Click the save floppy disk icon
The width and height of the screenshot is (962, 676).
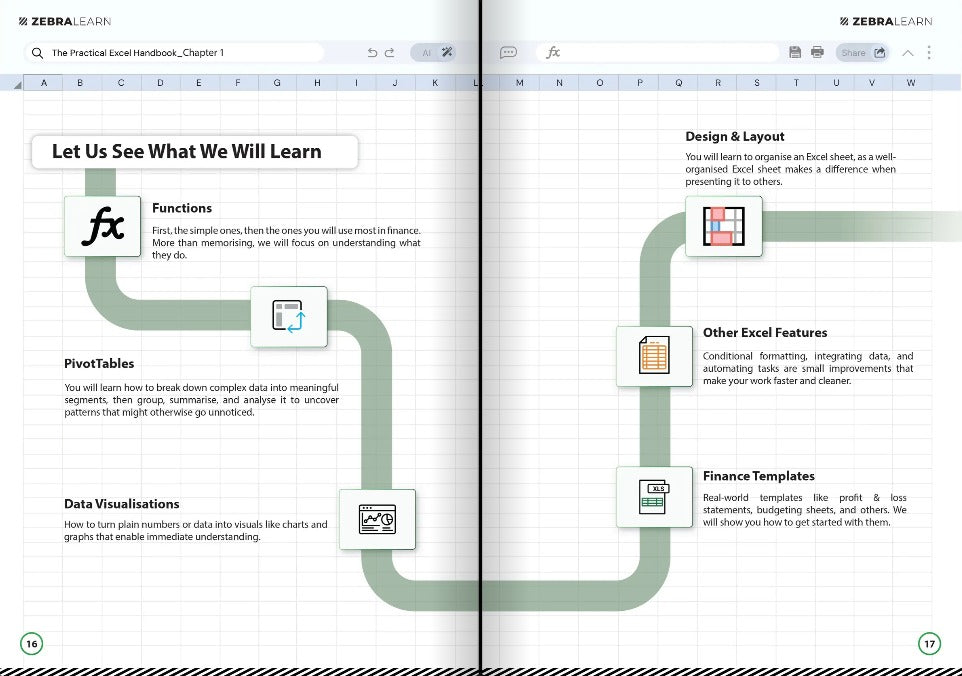pyautogui.click(x=795, y=52)
